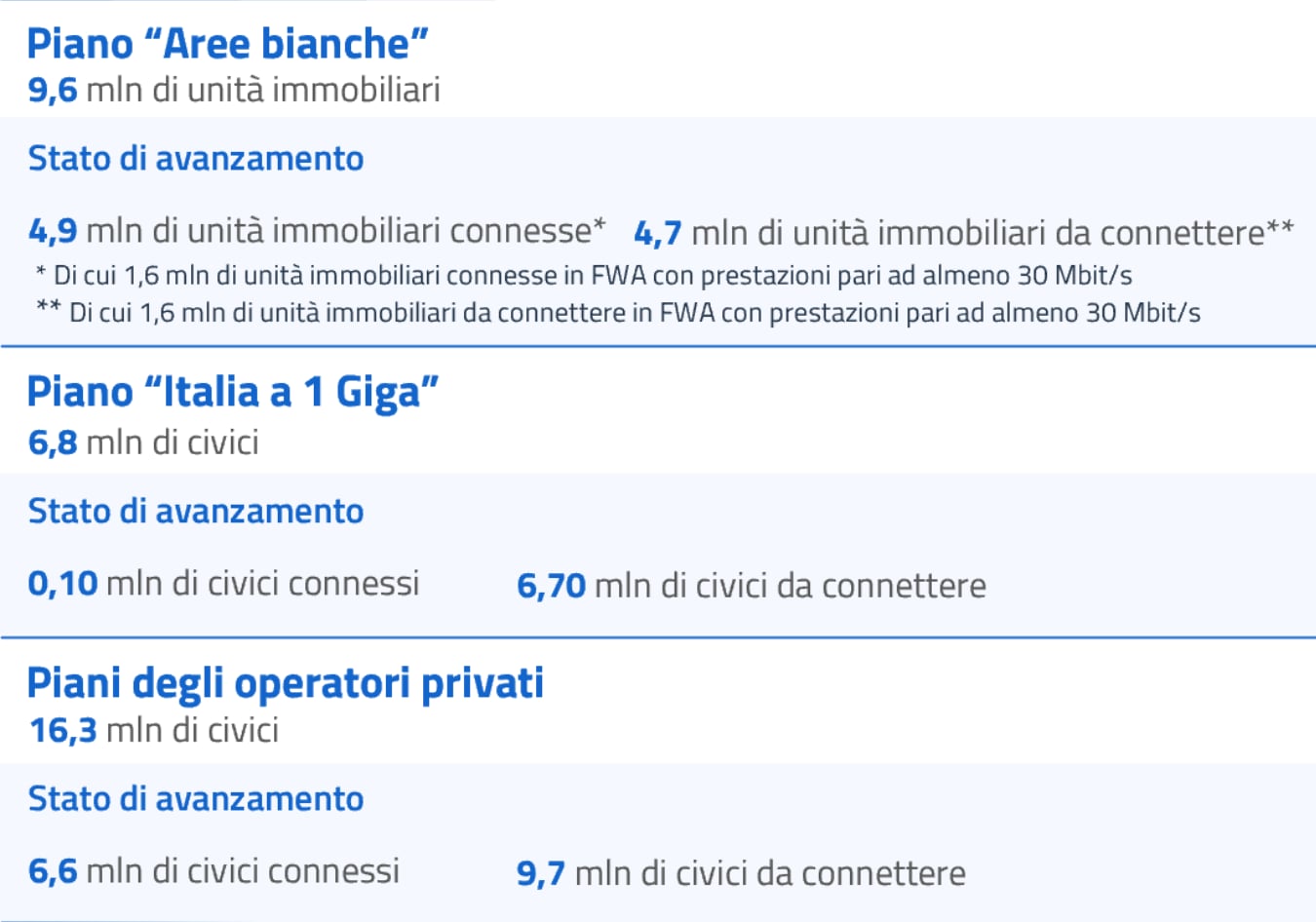
Task: Click 9,7 mln di civici da connettere
Action: tap(742, 873)
